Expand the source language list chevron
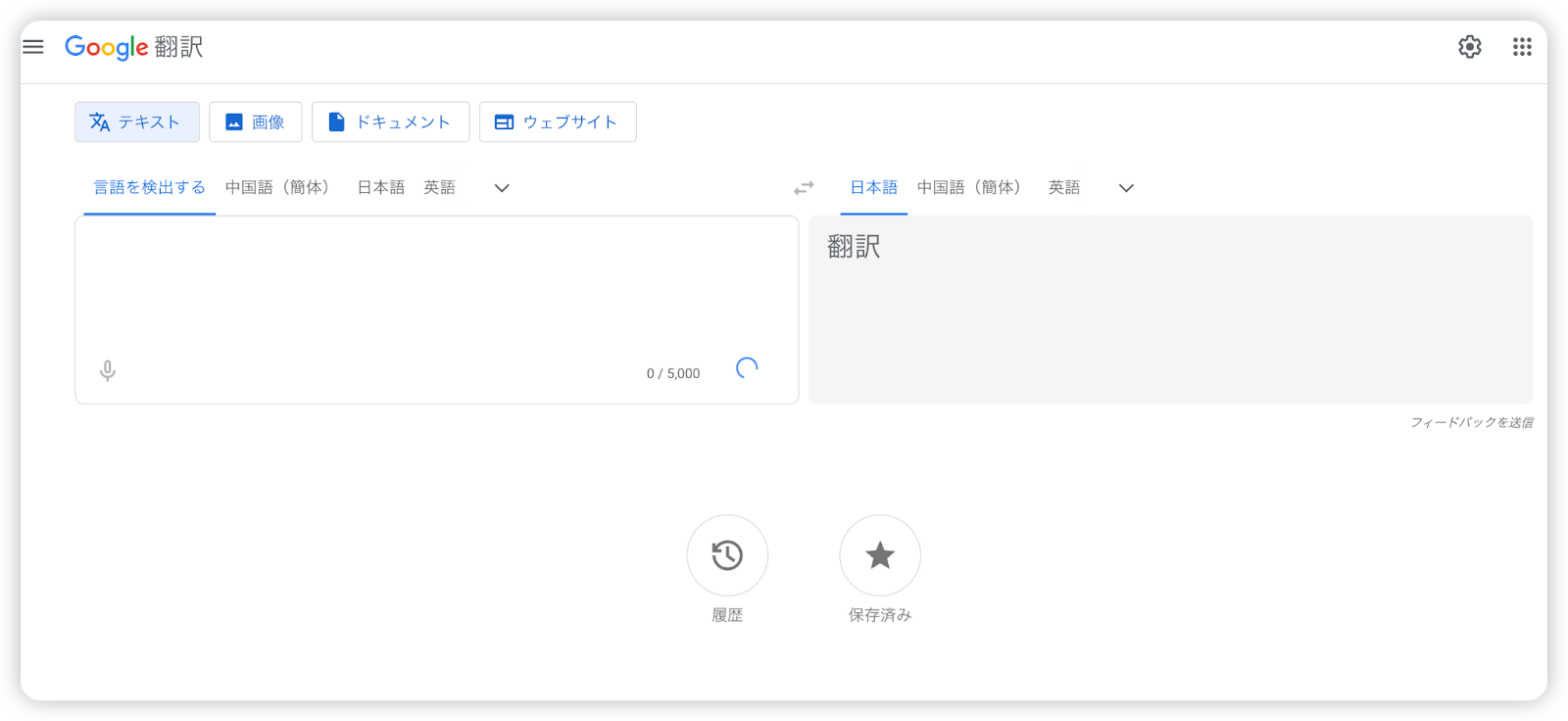Viewport: 1568px width, 721px height. coord(502,188)
